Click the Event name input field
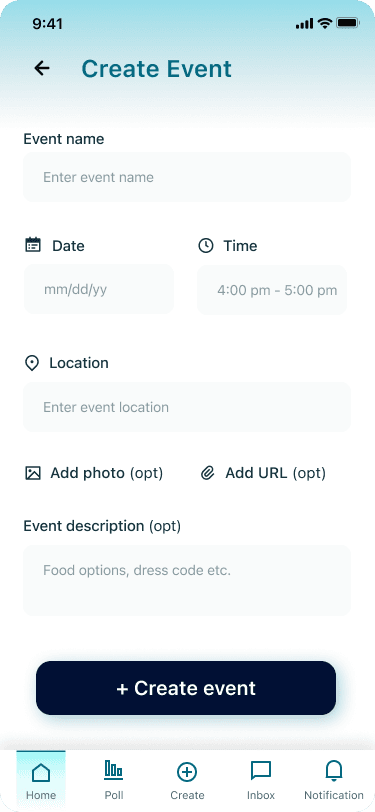This screenshot has height=812, width=375. [x=187, y=177]
